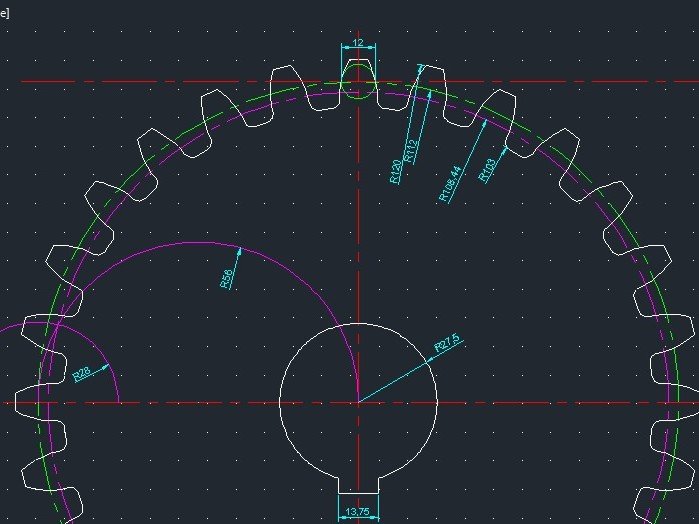Select the 12 width dimension text
The width and height of the screenshot is (699, 524).
(358, 43)
